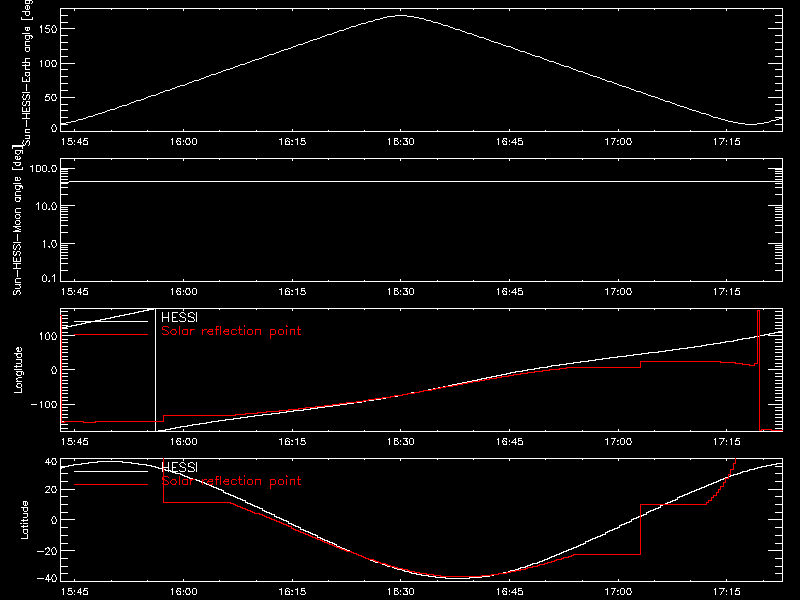The image size is (800, 600).
Task: Click the 50 tick label on Earth angle axis
Action: point(51,97)
